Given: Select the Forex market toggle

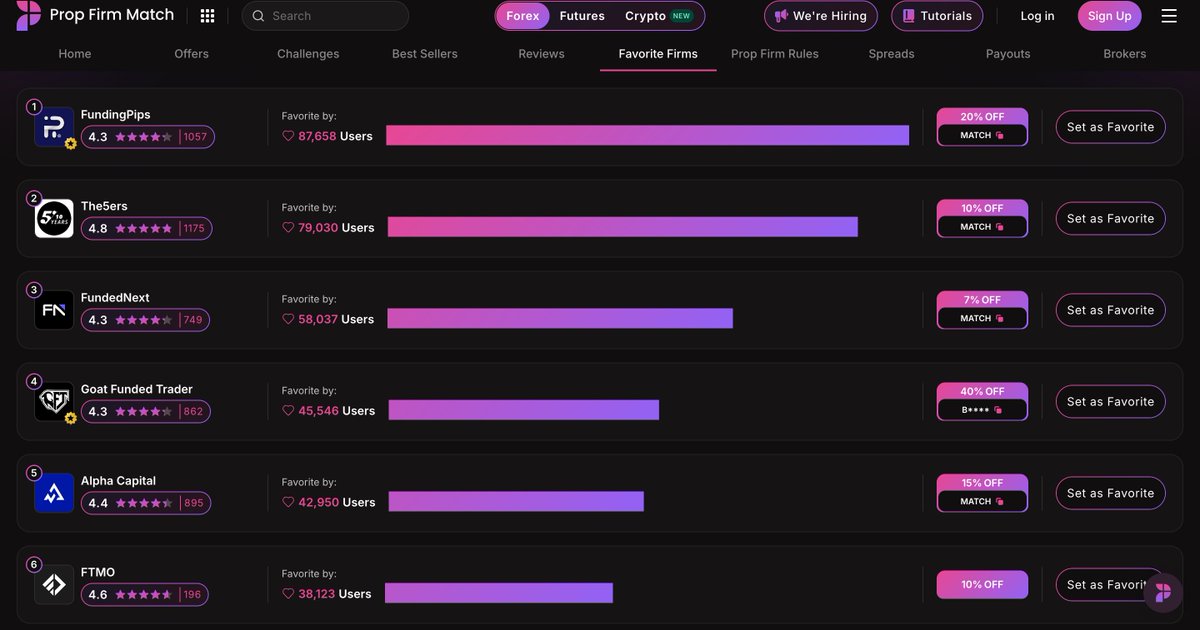Looking at the screenshot, I should [522, 16].
